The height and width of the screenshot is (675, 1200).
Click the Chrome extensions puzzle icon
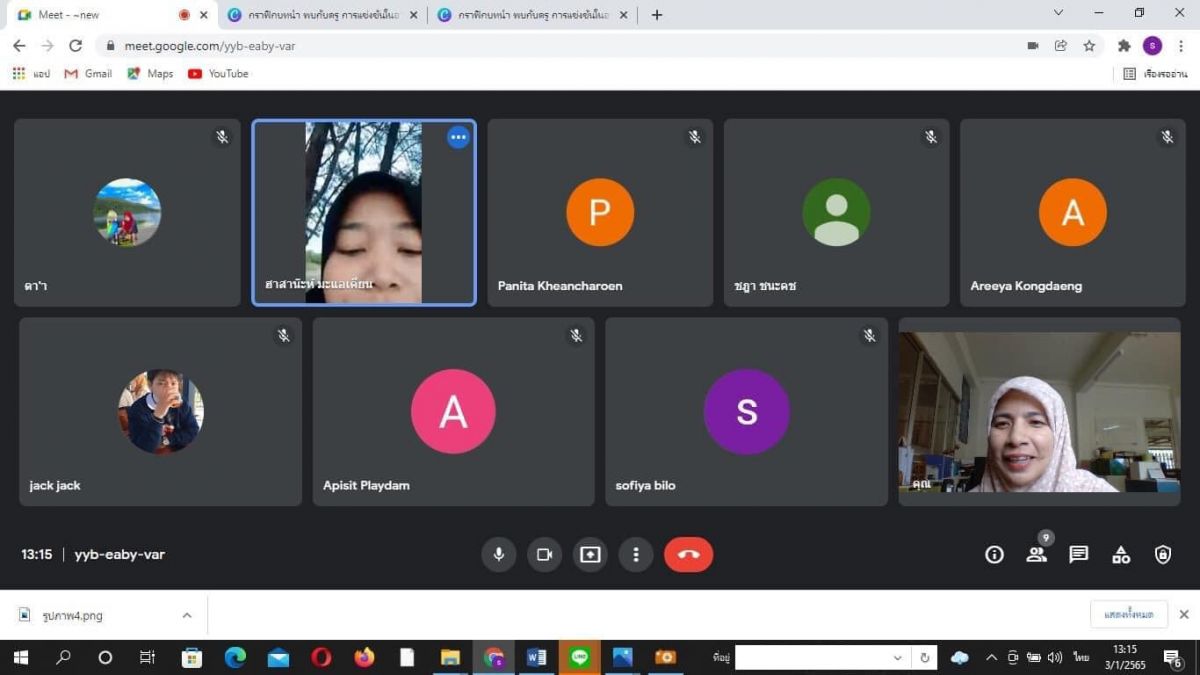(x=1124, y=46)
